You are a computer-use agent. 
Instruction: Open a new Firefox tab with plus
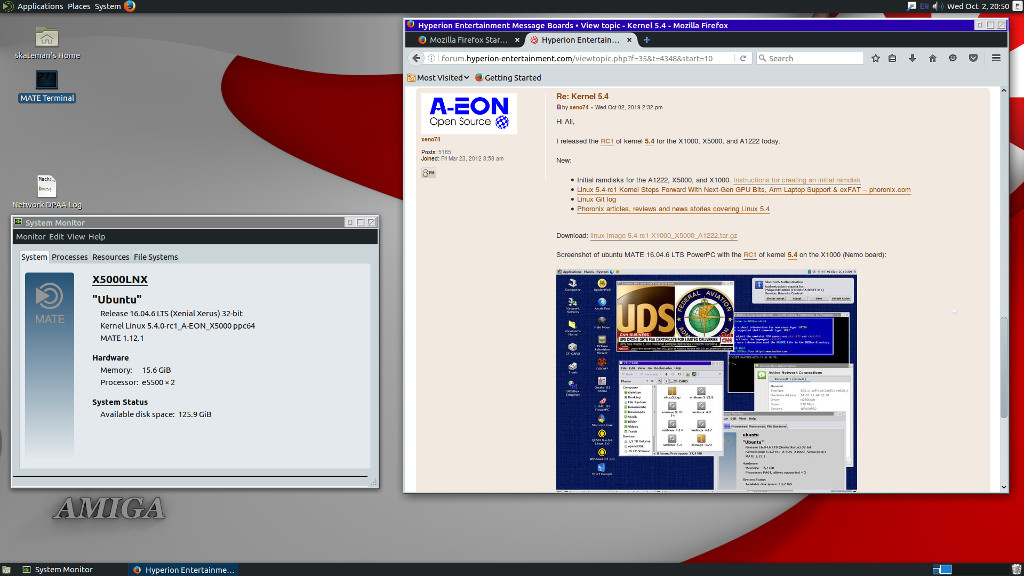647,40
